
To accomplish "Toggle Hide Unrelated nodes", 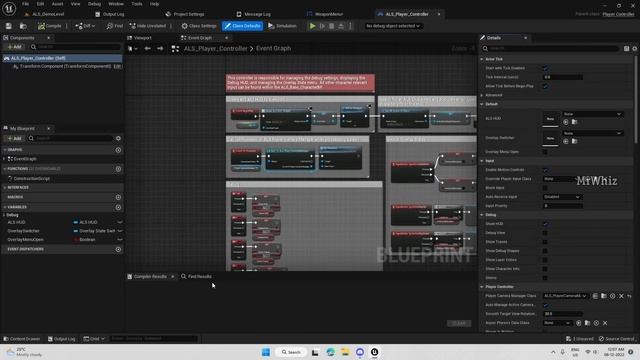I will pos(148,26).
